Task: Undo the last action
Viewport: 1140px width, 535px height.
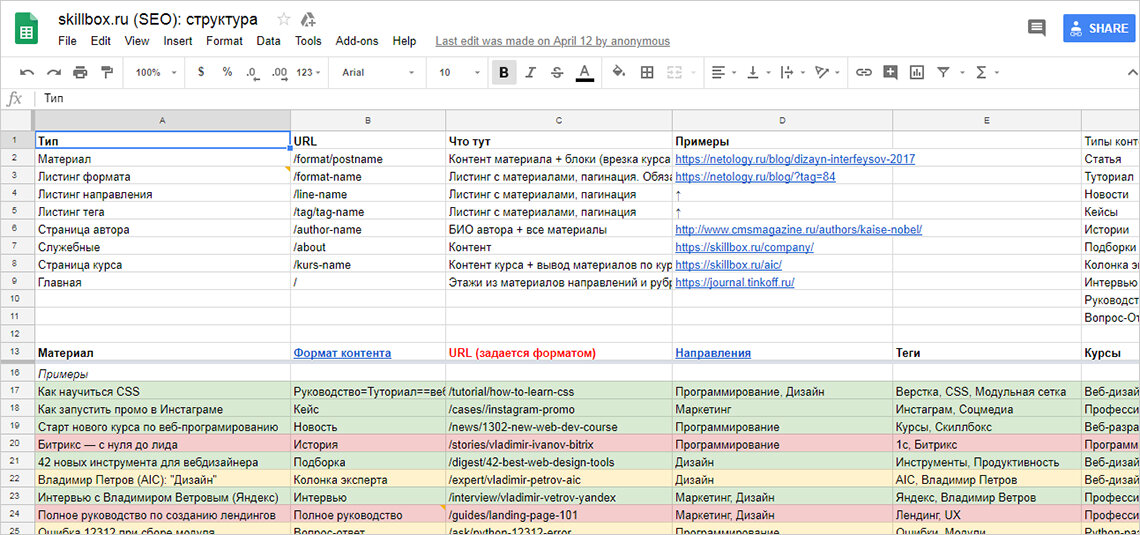Action: 27,73
